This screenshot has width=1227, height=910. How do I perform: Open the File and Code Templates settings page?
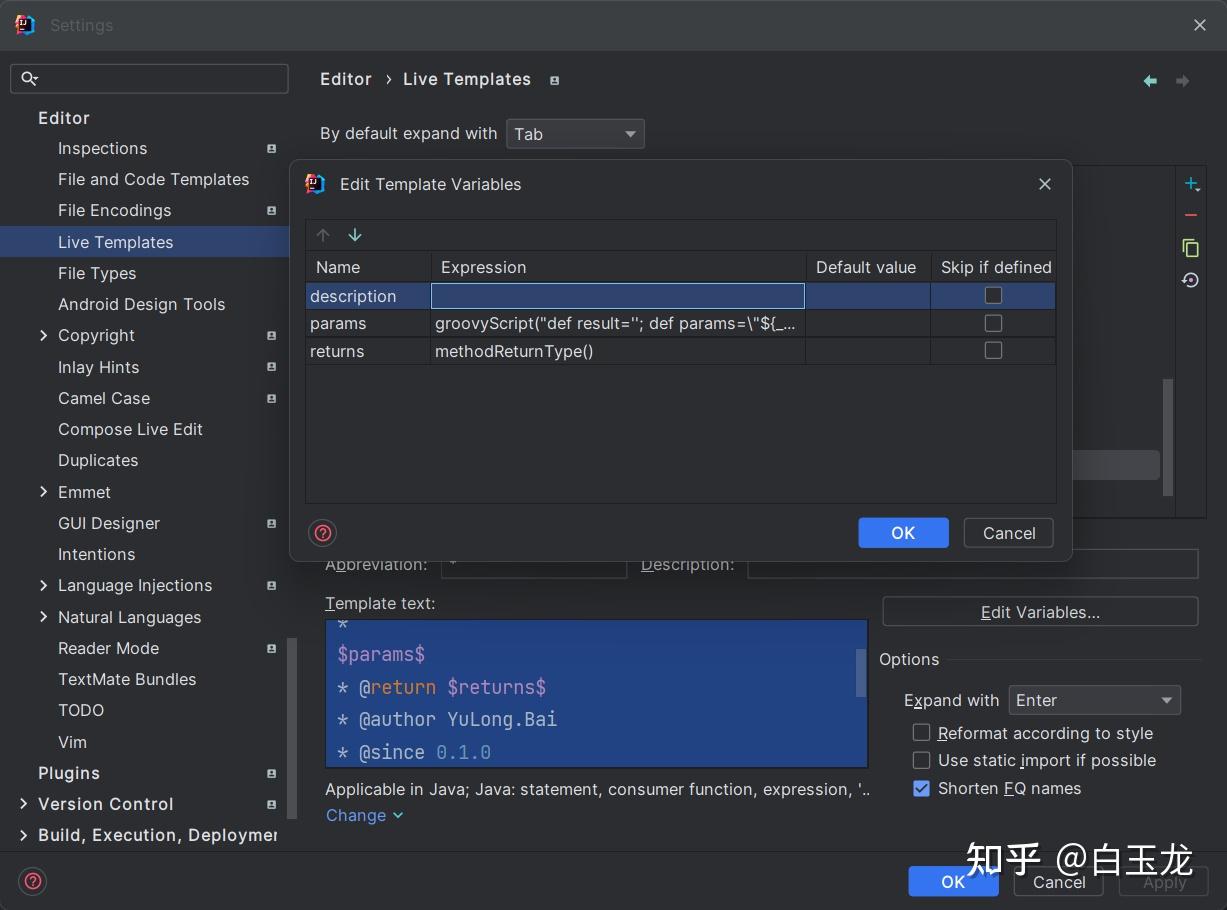[x=153, y=179]
